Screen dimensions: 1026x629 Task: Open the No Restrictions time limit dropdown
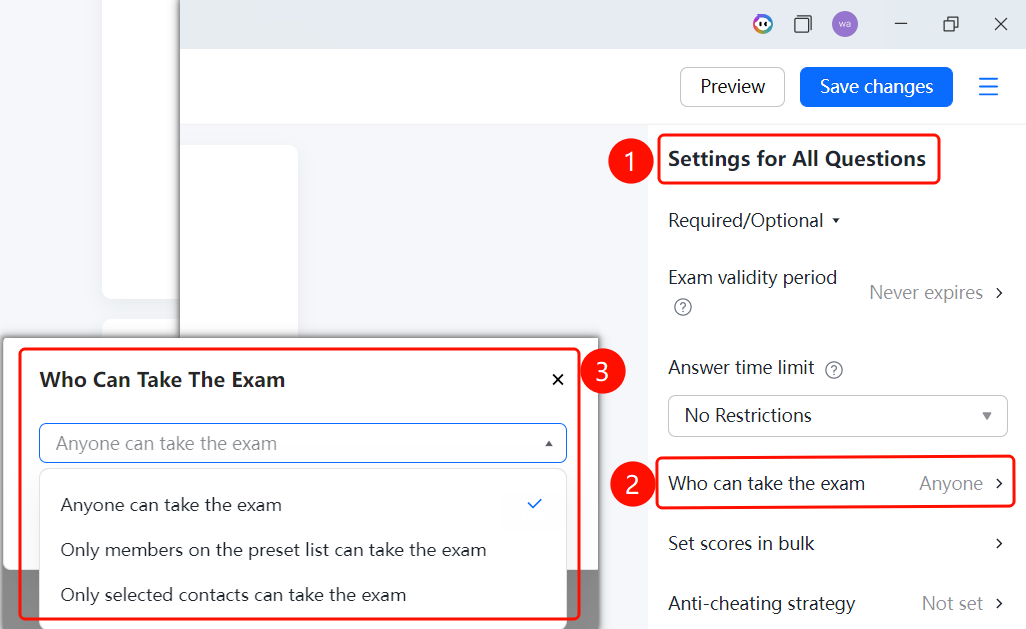(x=838, y=416)
